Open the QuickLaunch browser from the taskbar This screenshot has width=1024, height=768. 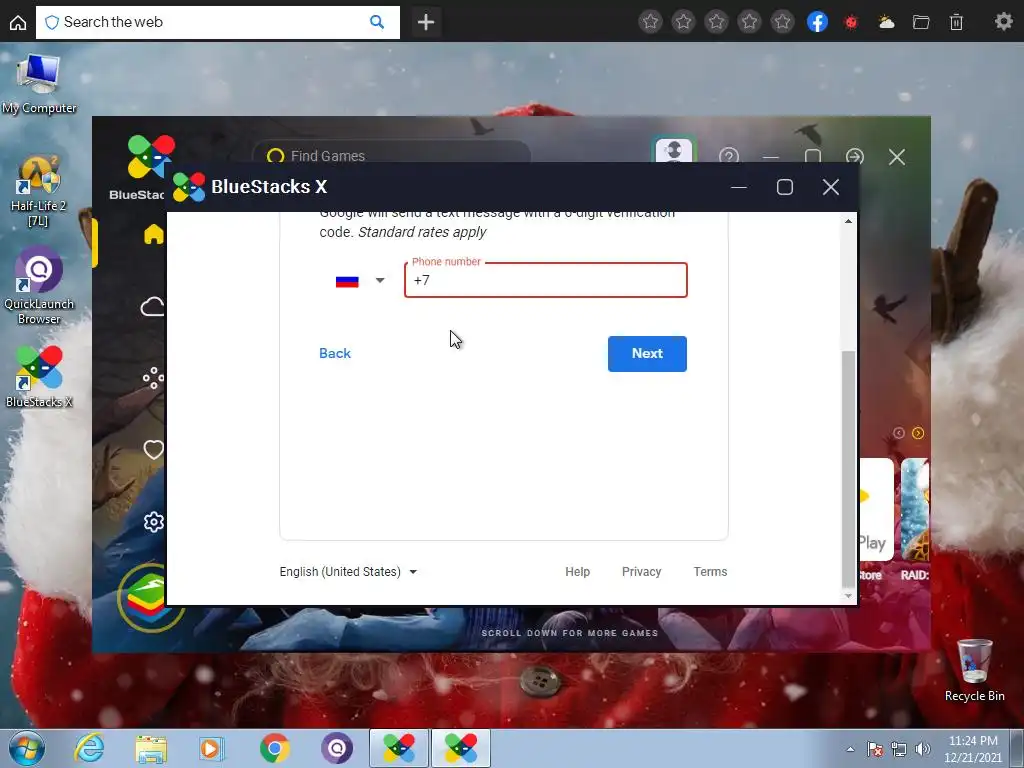coord(336,748)
